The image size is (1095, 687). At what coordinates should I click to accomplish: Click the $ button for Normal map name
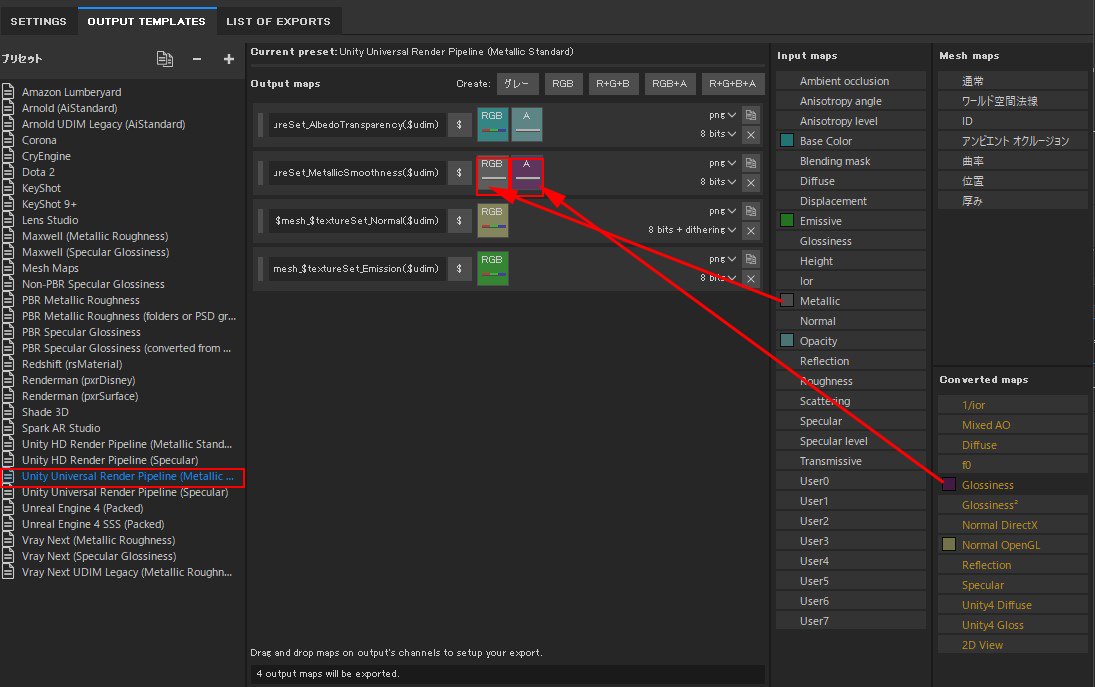point(459,221)
